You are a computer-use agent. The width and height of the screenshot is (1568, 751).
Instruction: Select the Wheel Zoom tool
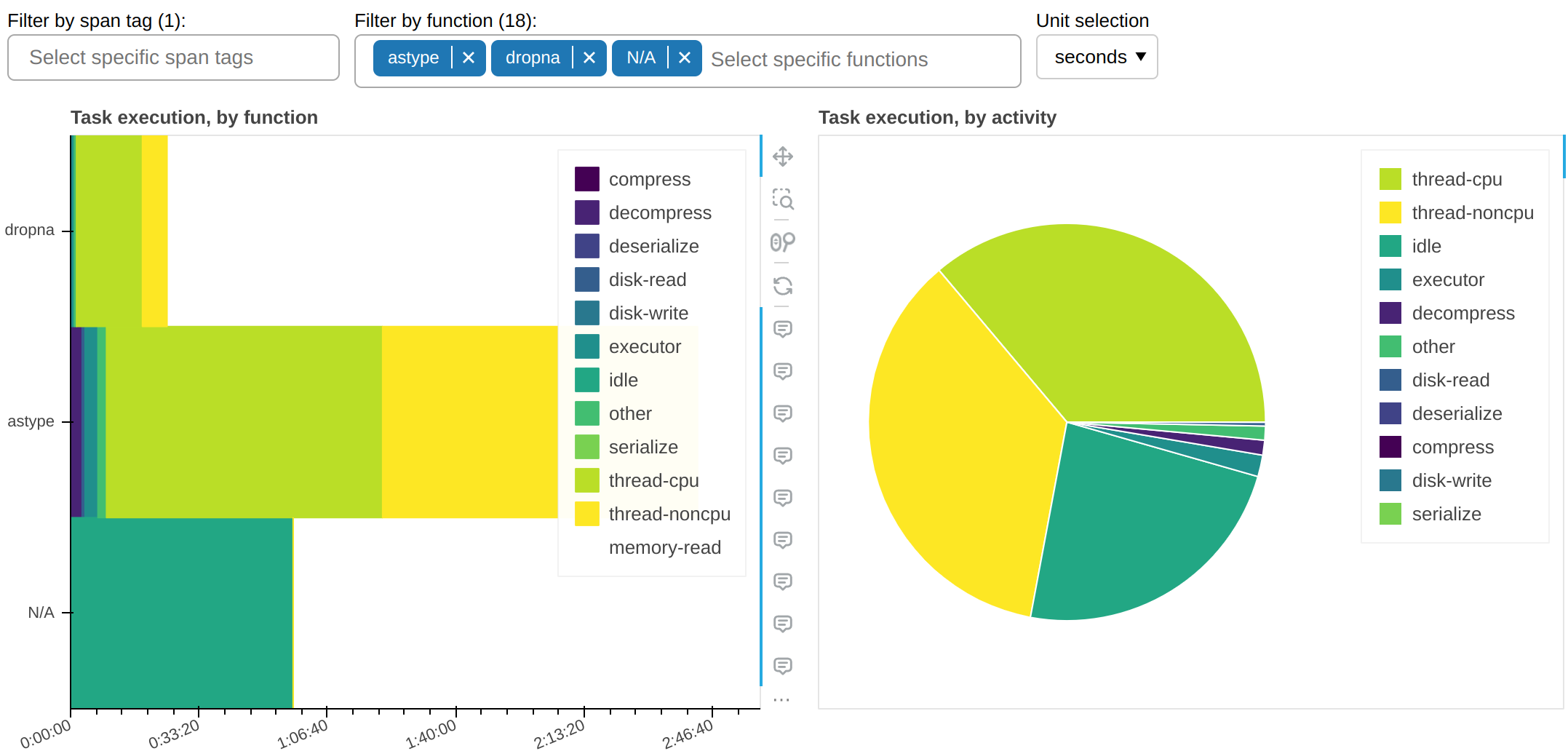782,243
